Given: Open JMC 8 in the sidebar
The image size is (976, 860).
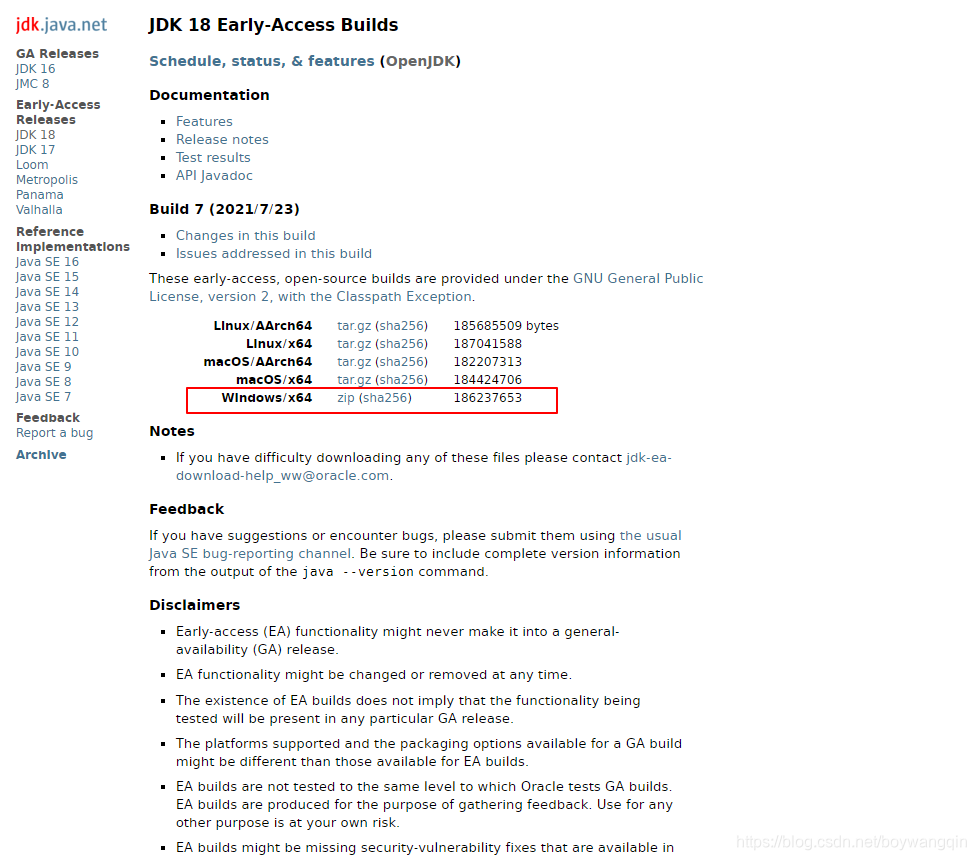Looking at the screenshot, I should [32, 83].
